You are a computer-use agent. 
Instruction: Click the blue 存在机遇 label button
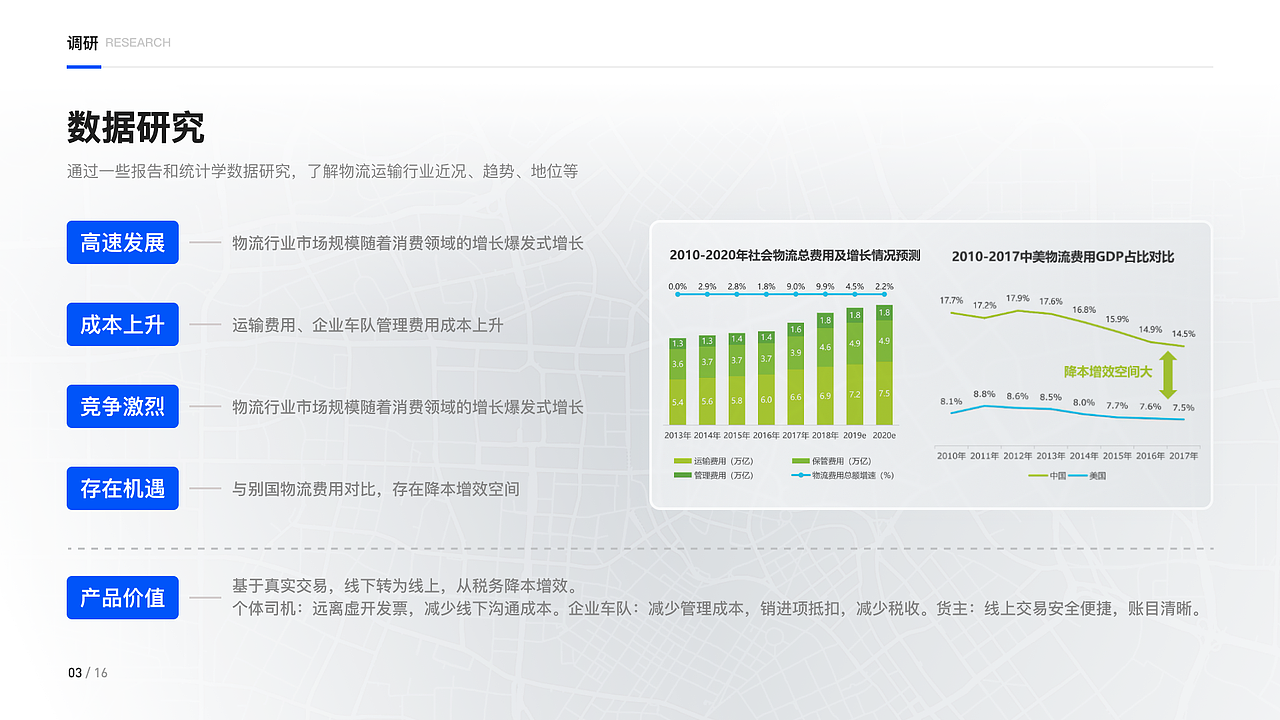pos(122,488)
